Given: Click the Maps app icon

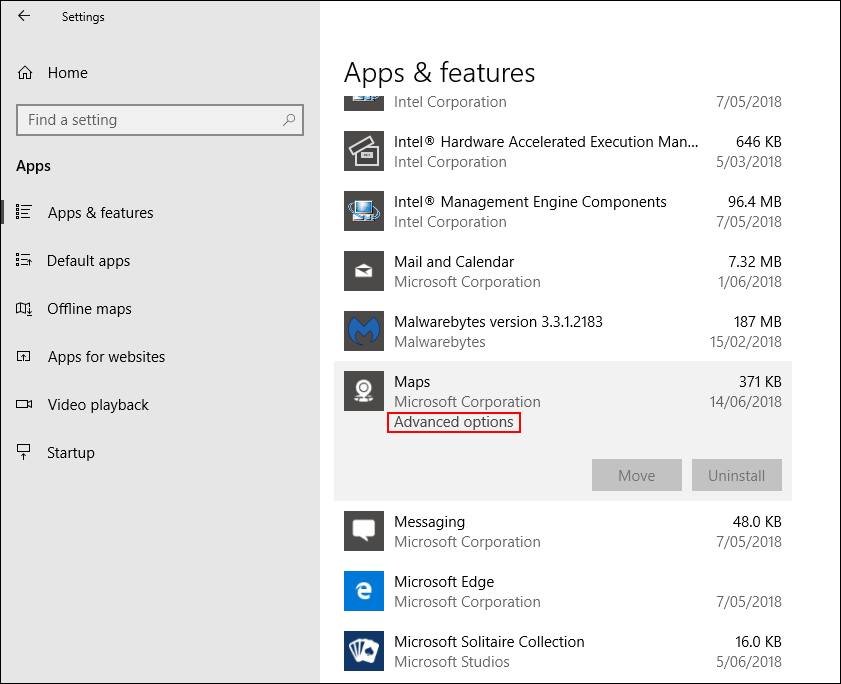Looking at the screenshot, I should point(364,391).
